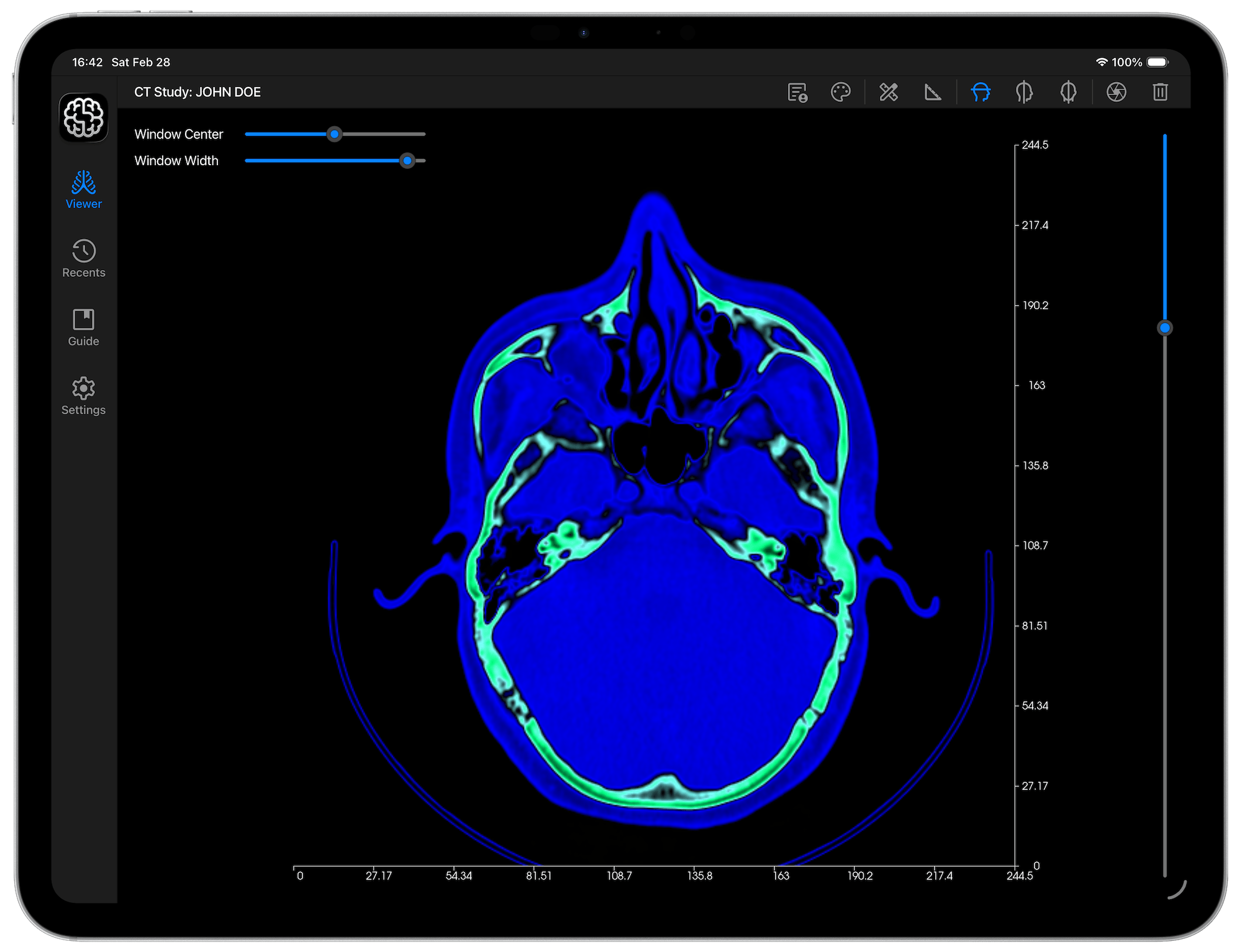Open the Recents panel
Image resolution: width=1242 pixels, height=952 pixels.
83,258
